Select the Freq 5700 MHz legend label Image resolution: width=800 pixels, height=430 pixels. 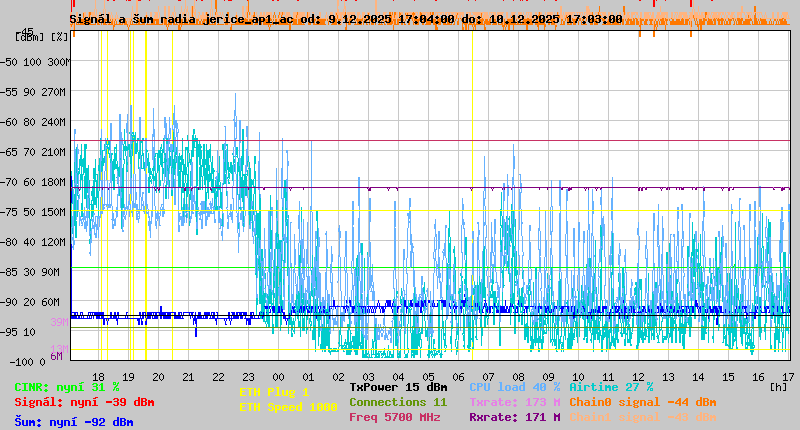click(x=394, y=417)
